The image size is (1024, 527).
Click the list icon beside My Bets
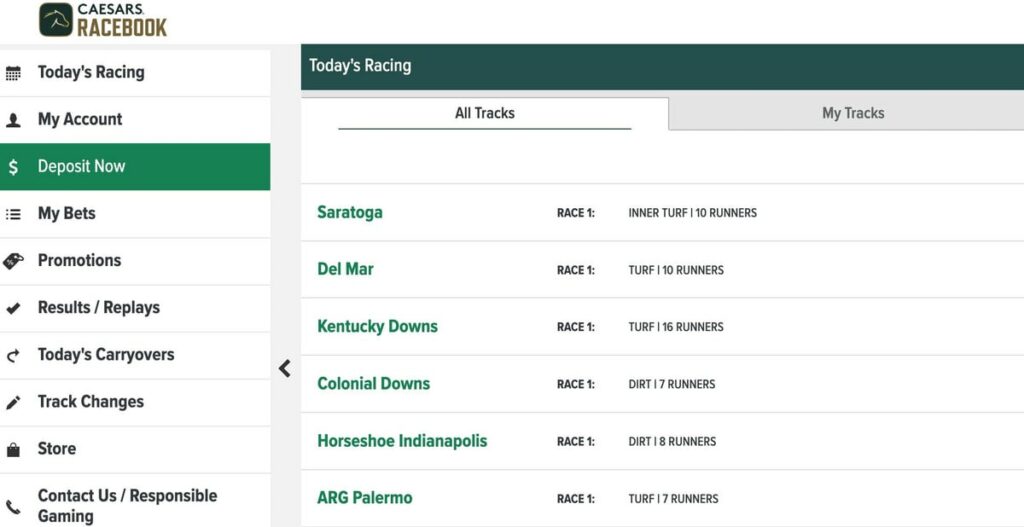coord(13,214)
